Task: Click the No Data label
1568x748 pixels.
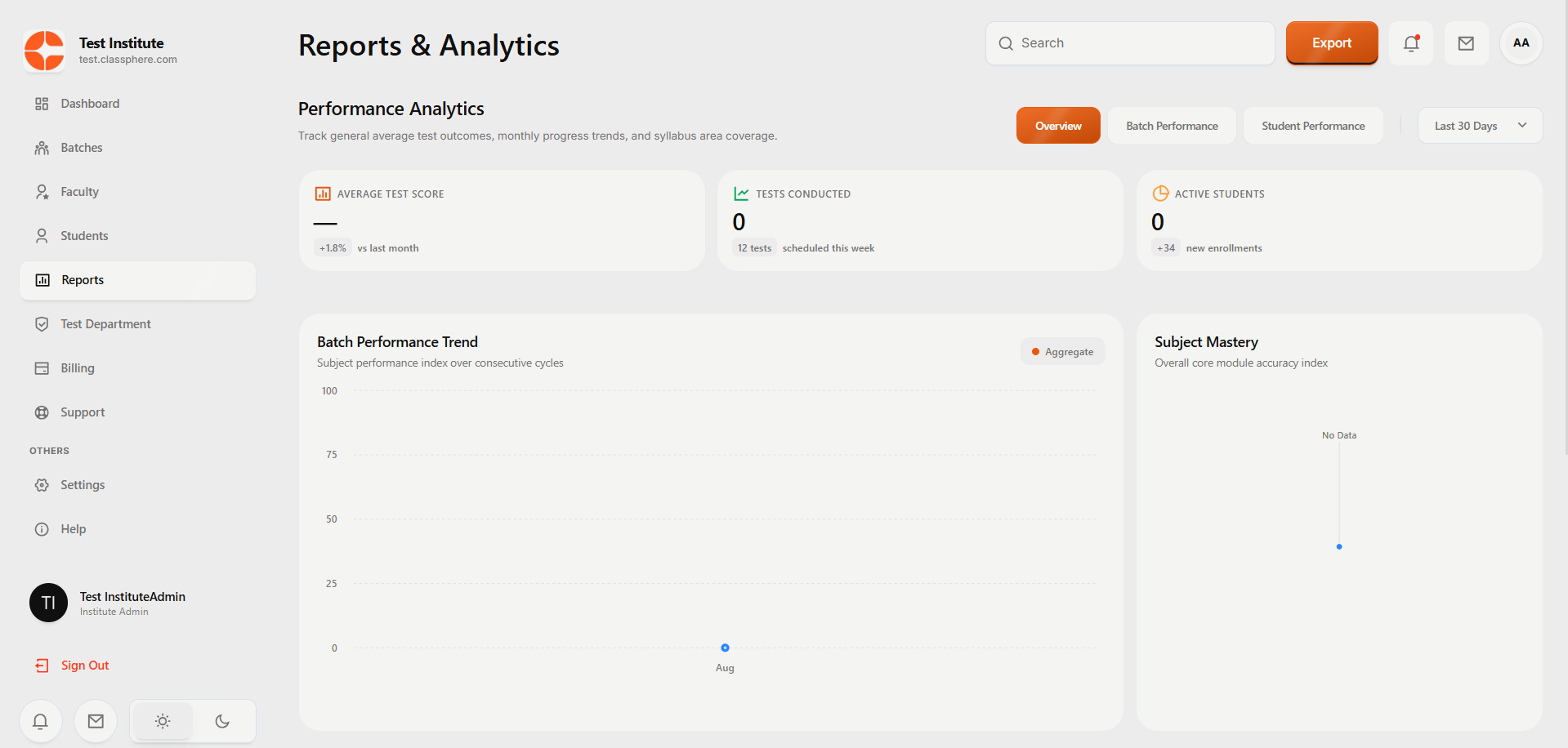Action: click(1339, 435)
